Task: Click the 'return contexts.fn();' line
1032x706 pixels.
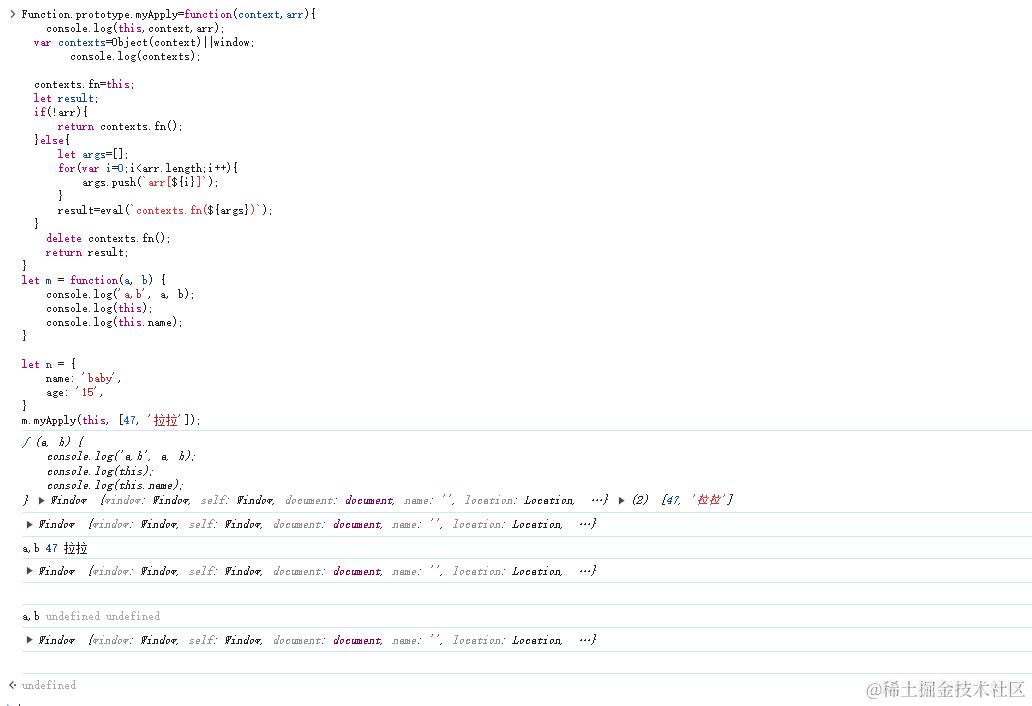Action: tap(120, 126)
